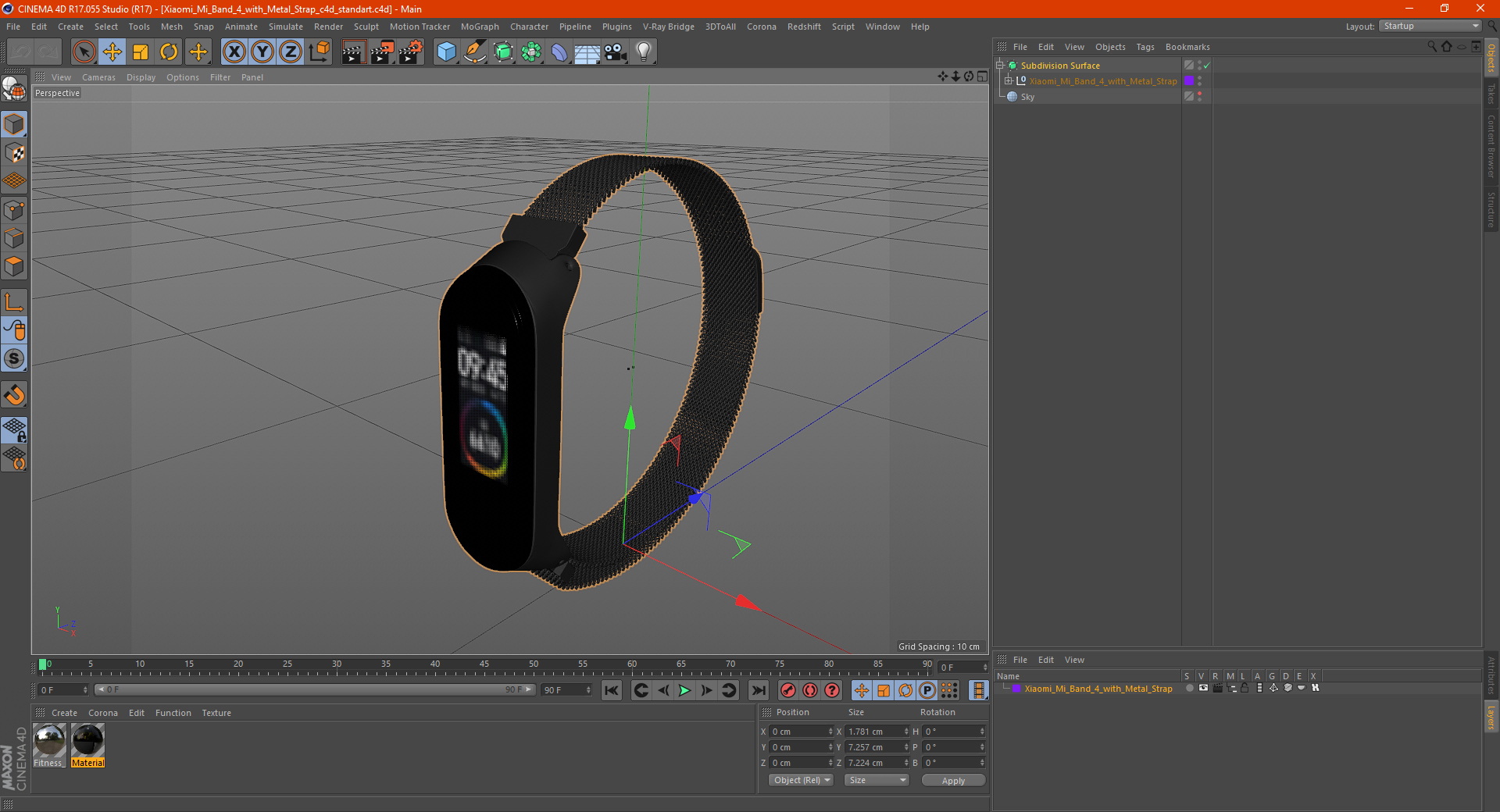Toggle Enable Snap
Image resolution: width=1500 pixels, height=812 pixels.
pos(14,395)
